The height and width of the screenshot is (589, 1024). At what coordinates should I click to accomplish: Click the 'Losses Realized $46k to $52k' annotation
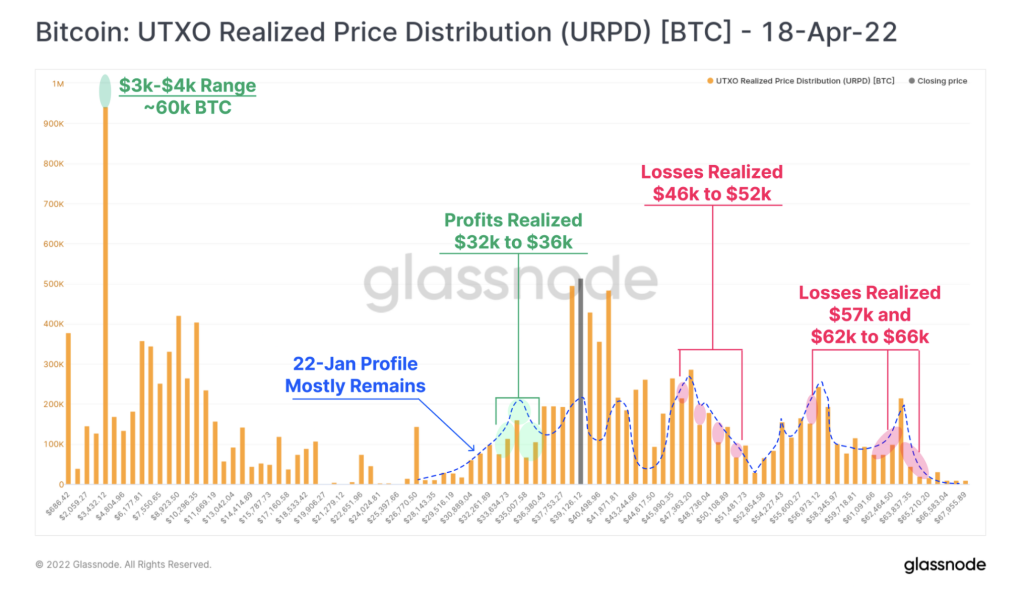coord(711,182)
